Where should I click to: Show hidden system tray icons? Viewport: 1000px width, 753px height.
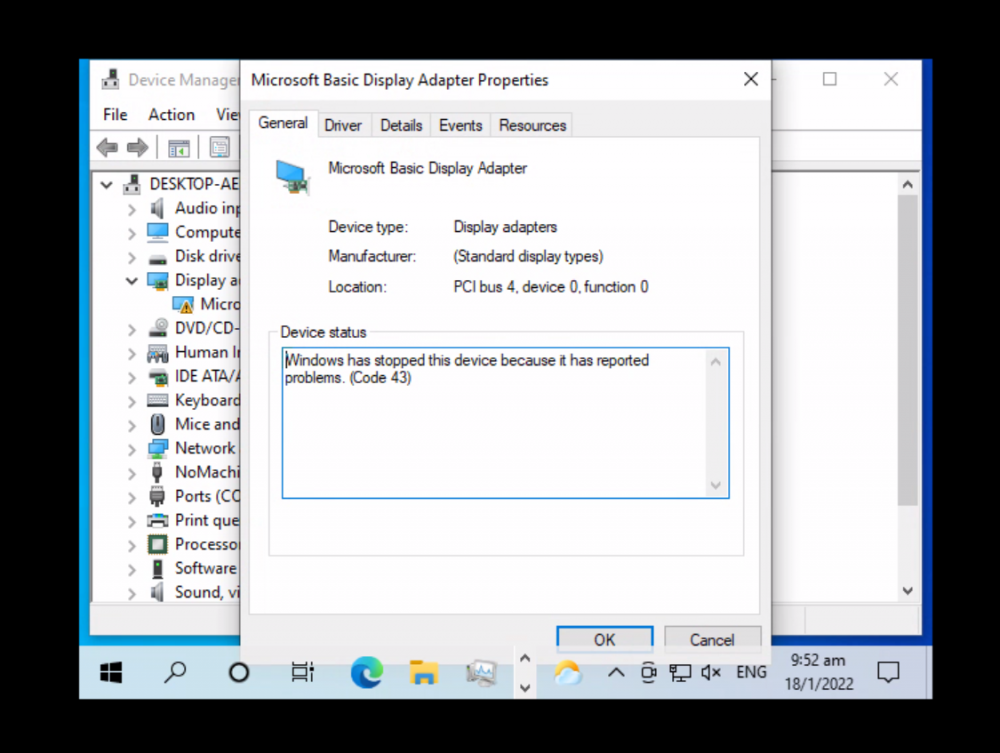pos(615,672)
